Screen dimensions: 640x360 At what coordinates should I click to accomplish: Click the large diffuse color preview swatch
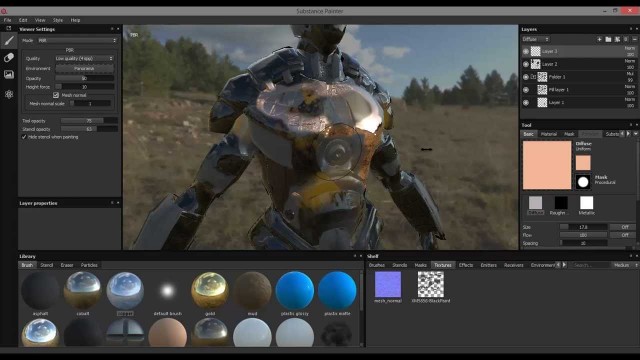[547, 165]
